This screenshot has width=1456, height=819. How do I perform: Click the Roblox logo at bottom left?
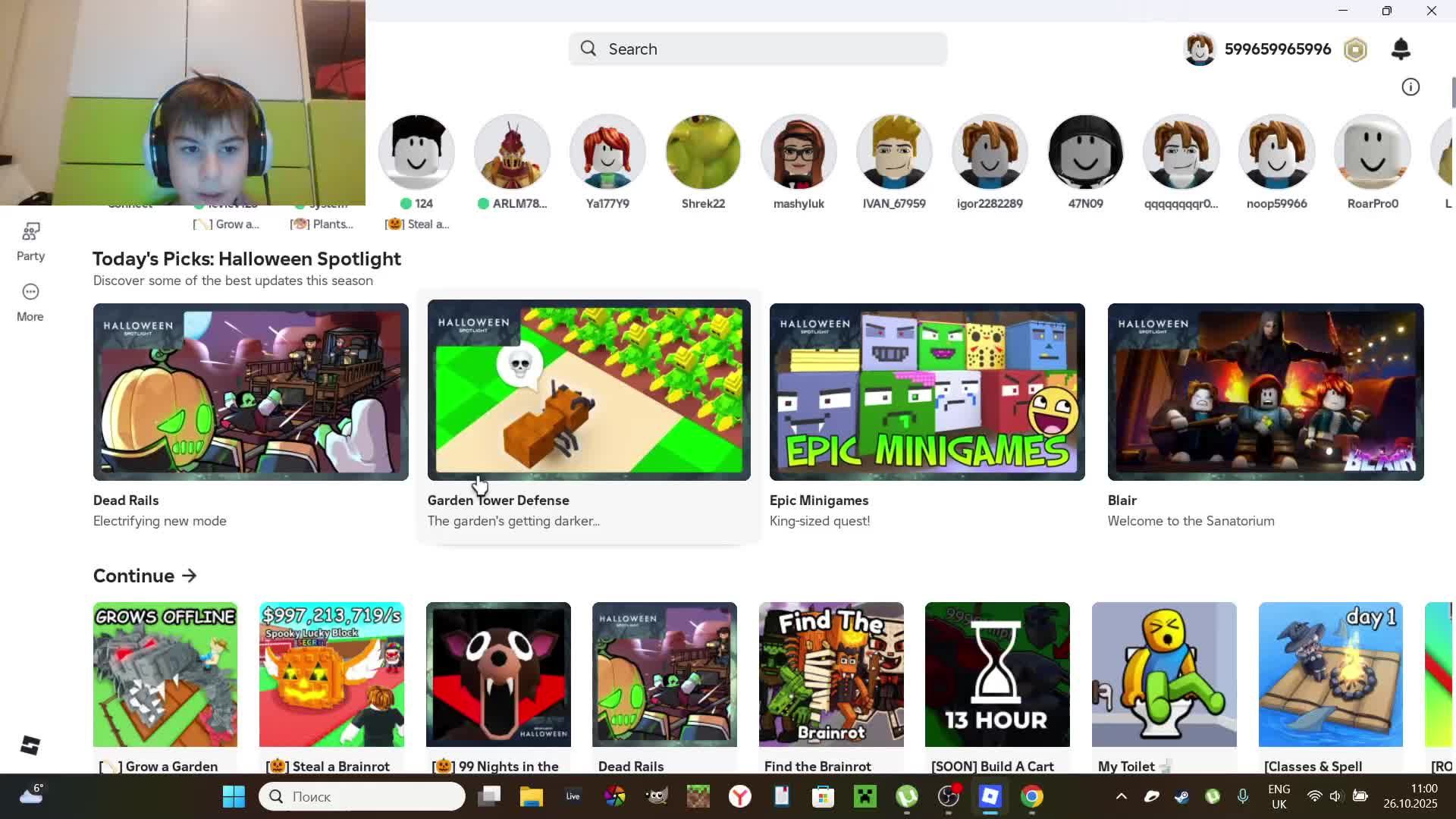point(30,745)
